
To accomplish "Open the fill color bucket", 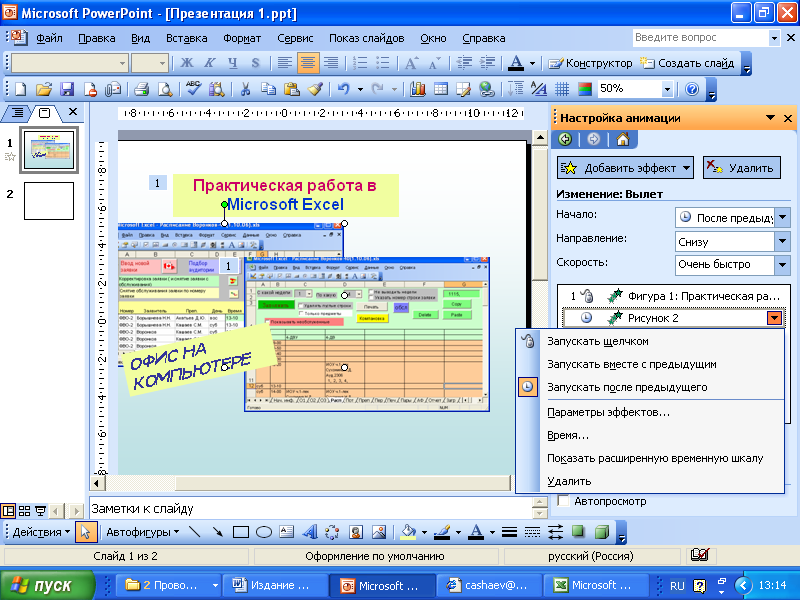I will (x=408, y=532).
